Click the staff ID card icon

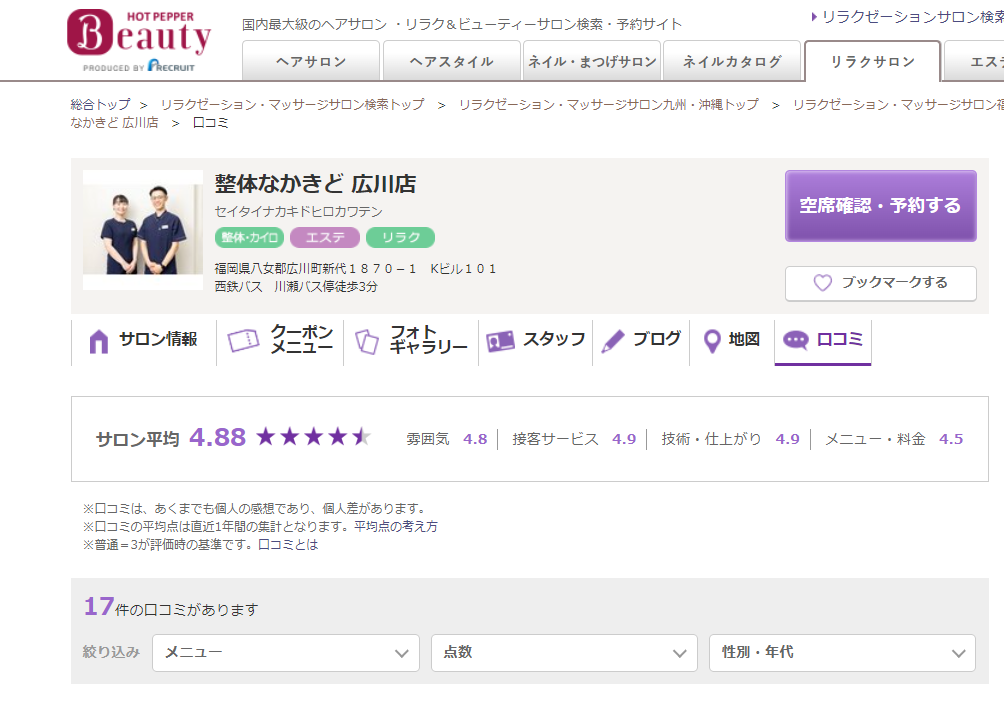click(500, 341)
